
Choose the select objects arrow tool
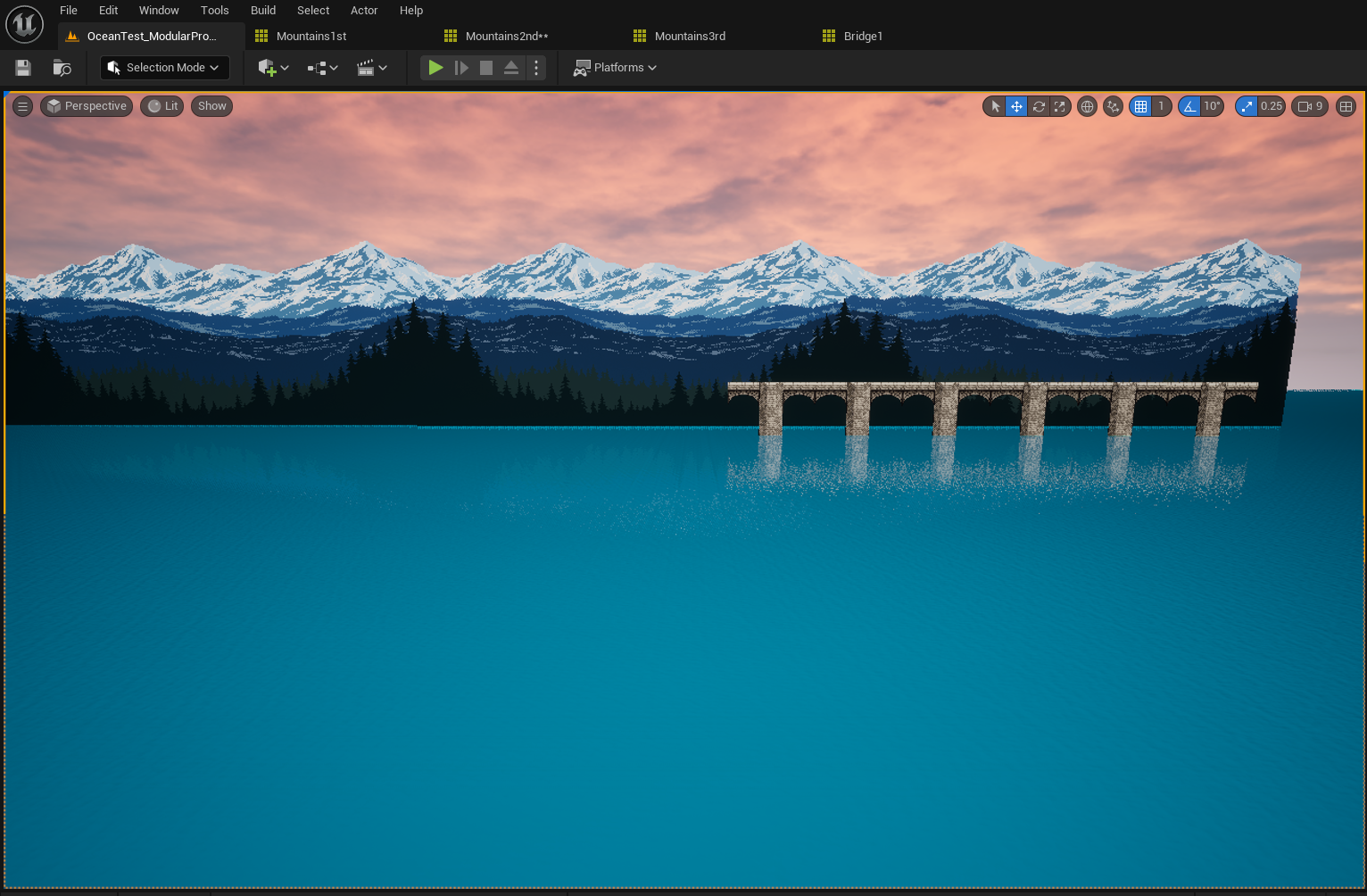[995, 106]
